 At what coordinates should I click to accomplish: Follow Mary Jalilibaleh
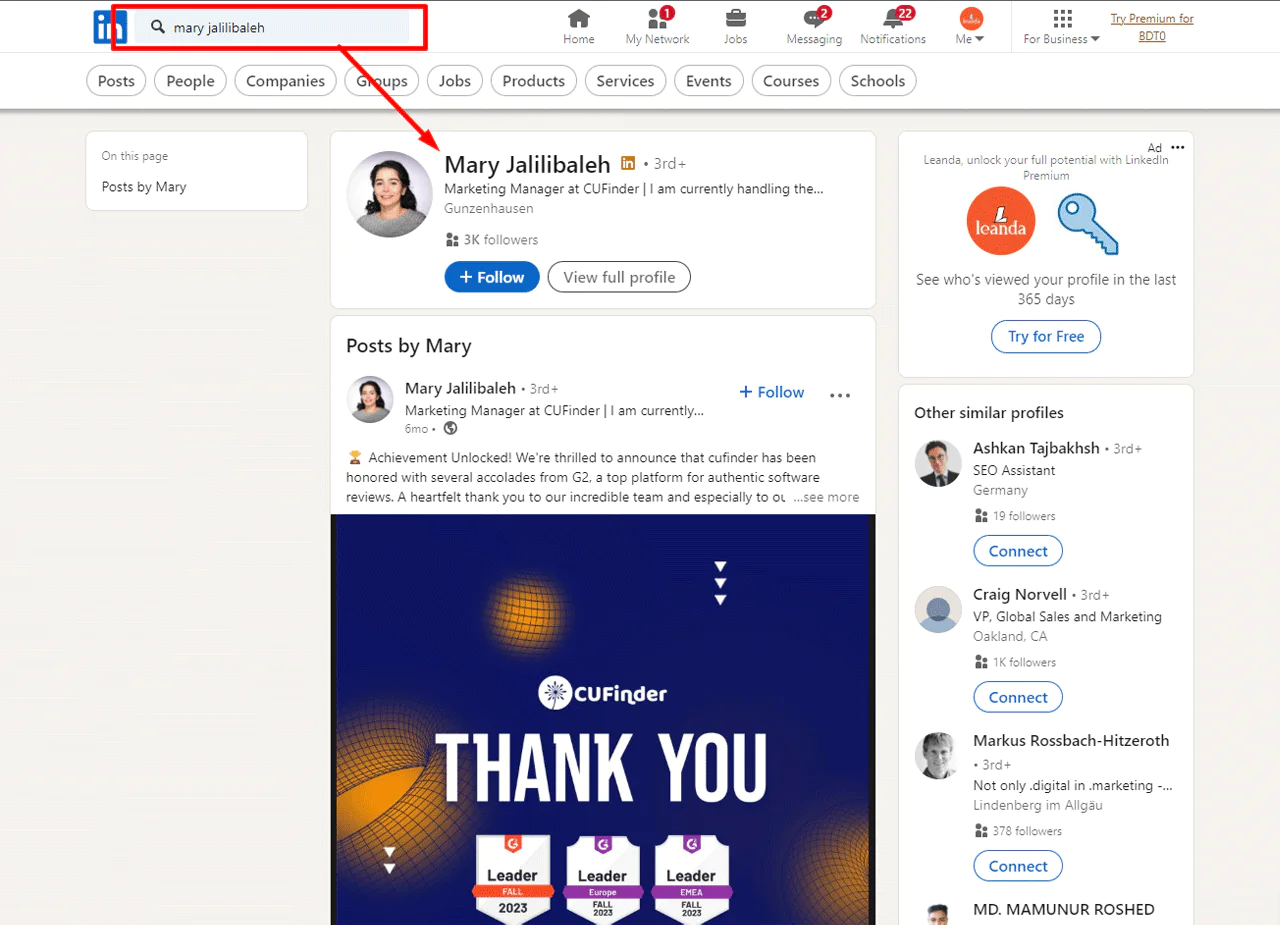pos(491,277)
